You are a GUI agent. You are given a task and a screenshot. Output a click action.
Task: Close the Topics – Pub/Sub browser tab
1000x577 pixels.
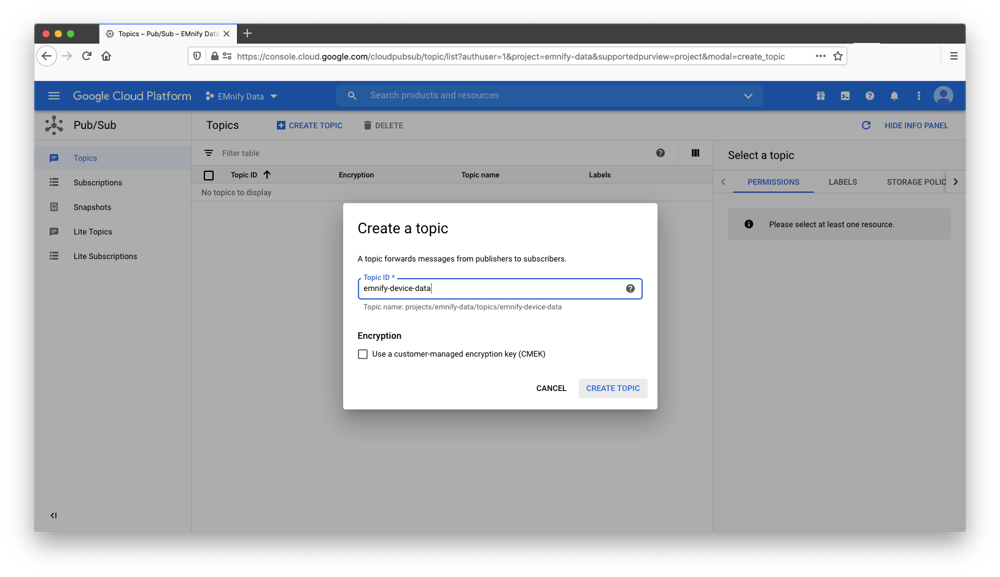pos(226,34)
